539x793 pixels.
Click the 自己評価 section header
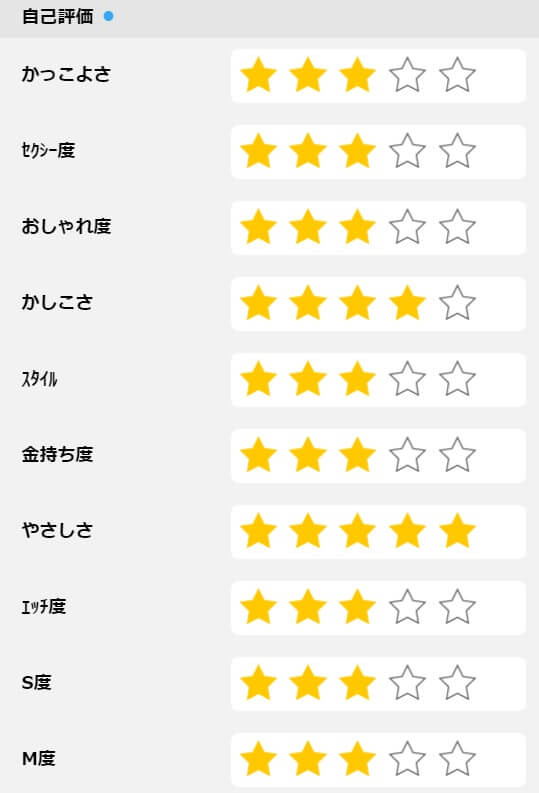point(58,17)
